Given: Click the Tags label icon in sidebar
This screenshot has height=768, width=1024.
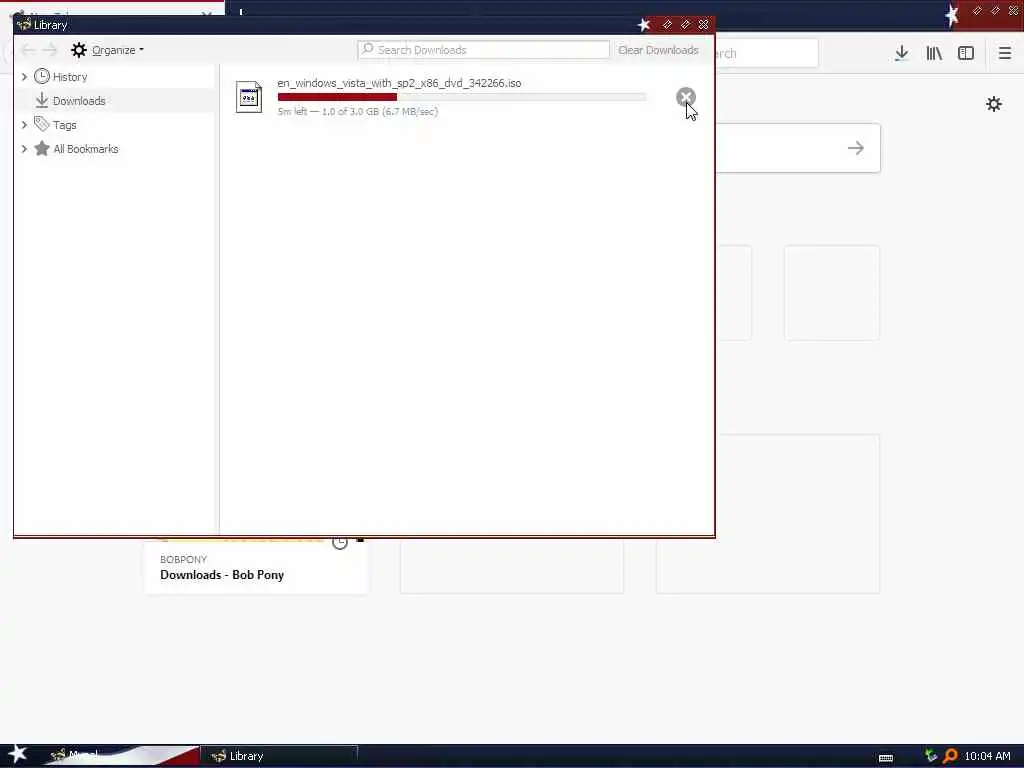Looking at the screenshot, I should click(42, 124).
